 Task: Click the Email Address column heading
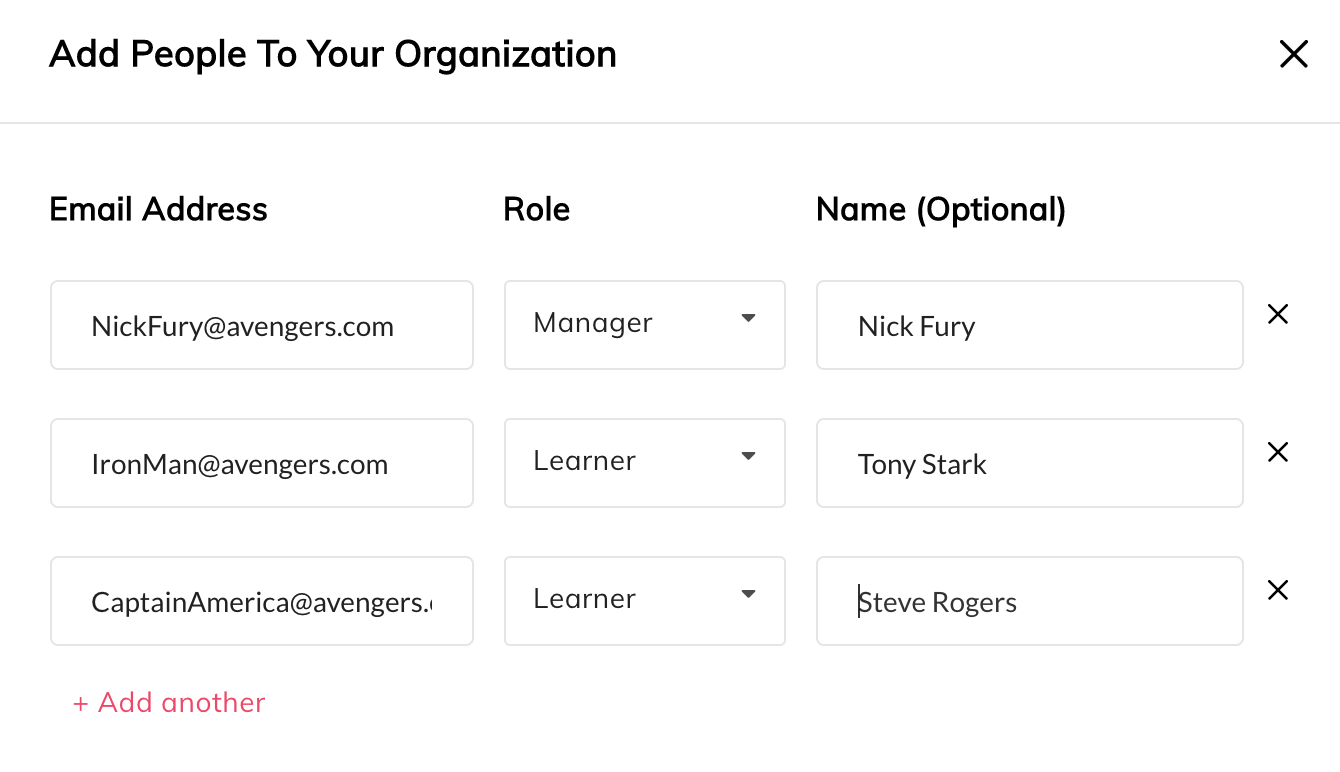158,209
